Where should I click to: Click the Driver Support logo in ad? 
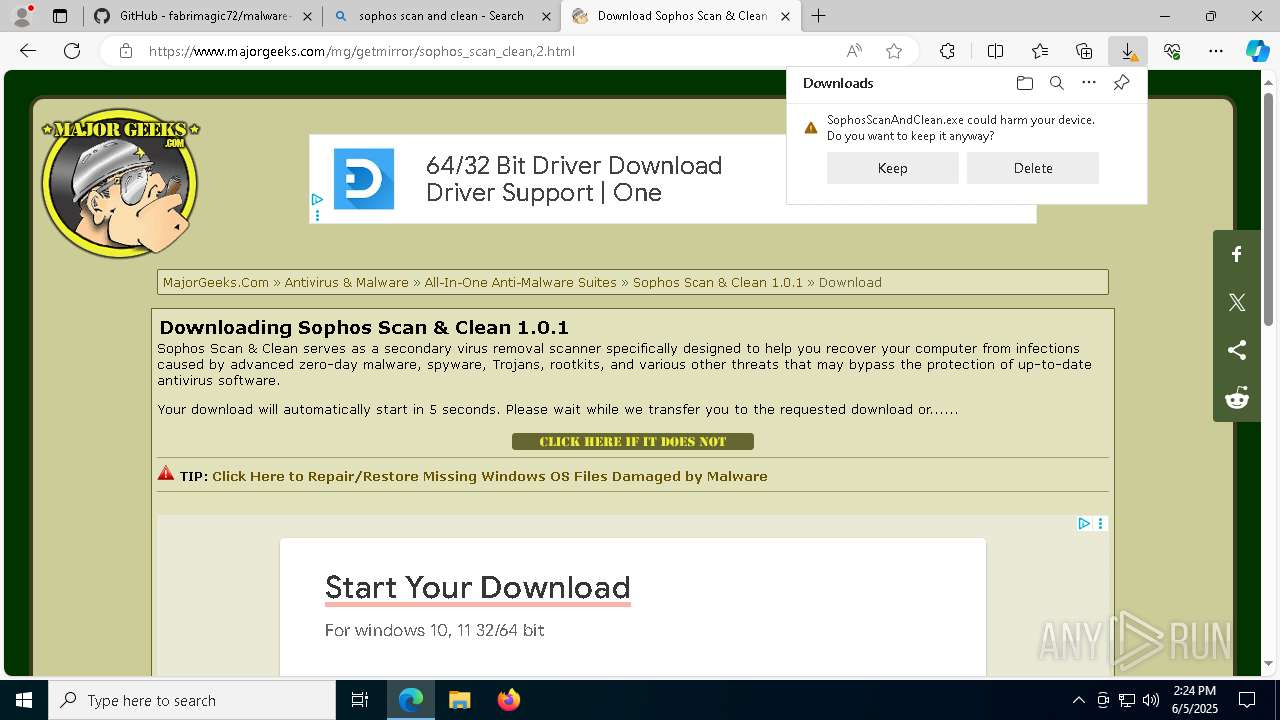364,179
